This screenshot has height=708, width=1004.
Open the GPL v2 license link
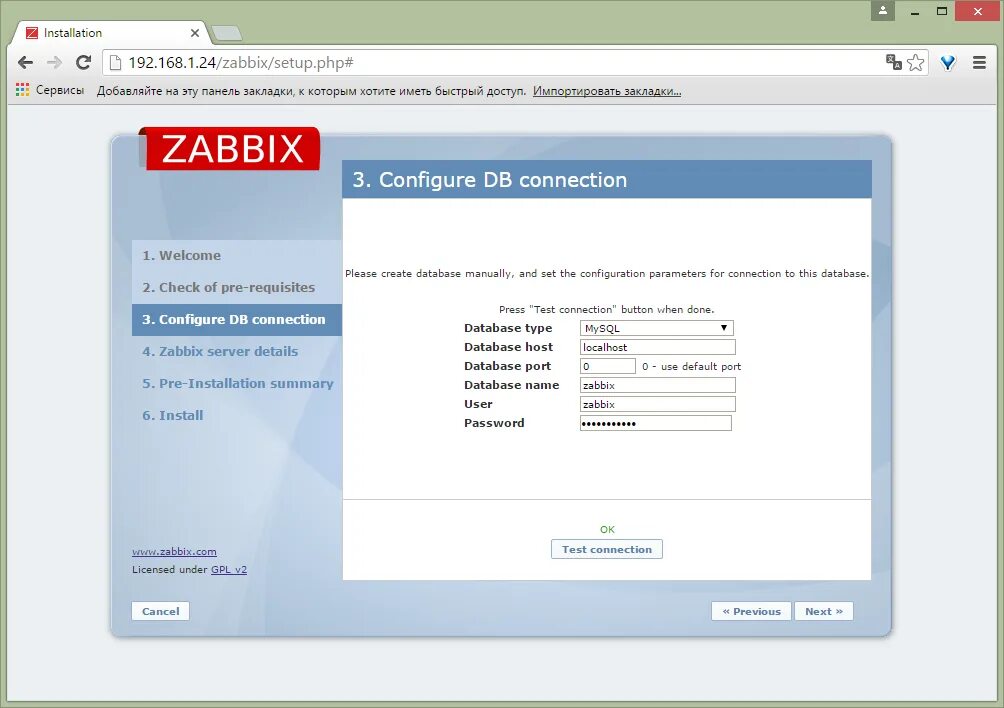pos(229,570)
